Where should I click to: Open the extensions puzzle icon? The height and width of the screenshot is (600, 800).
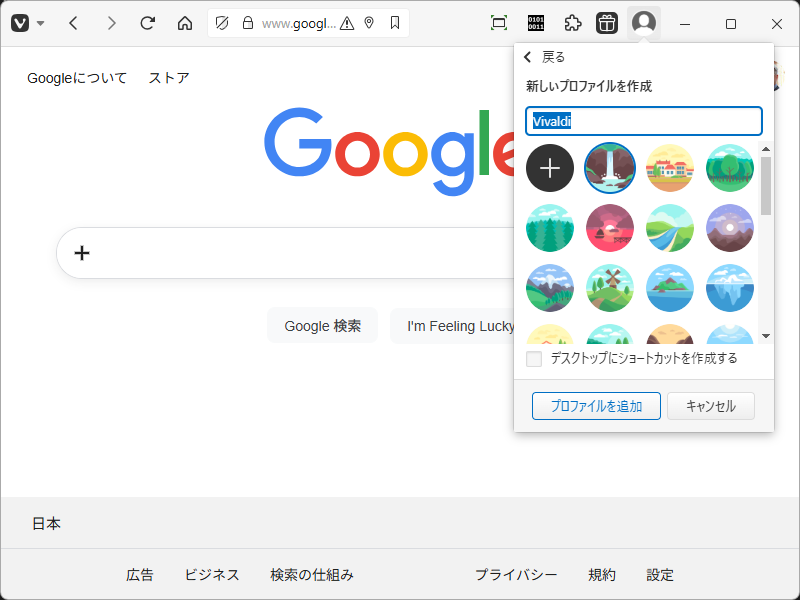pyautogui.click(x=573, y=23)
